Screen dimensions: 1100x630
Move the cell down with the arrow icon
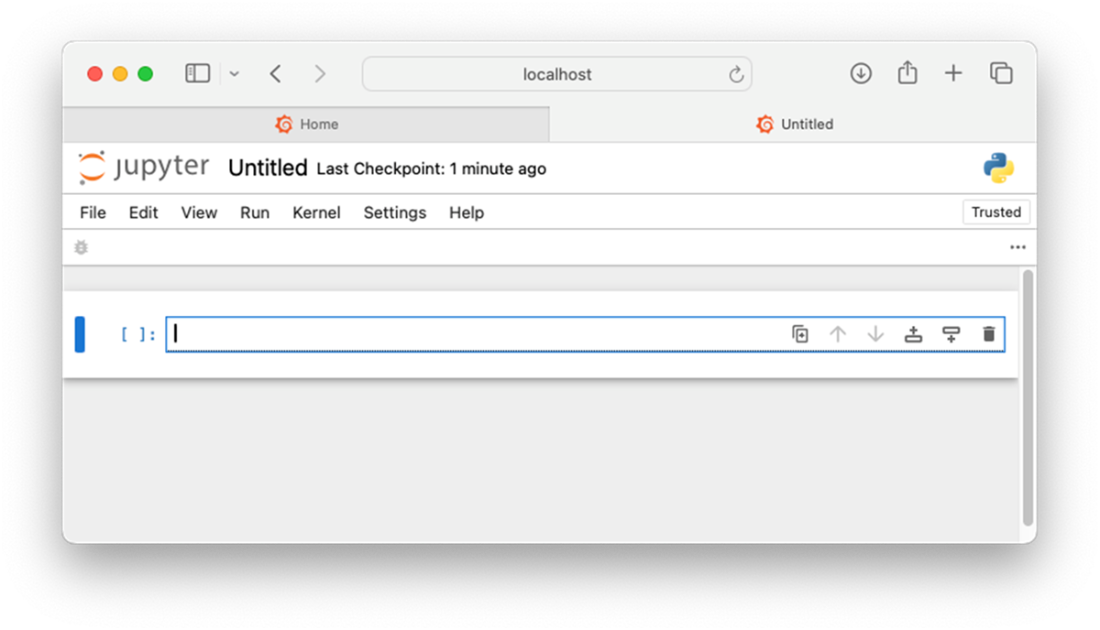click(876, 334)
